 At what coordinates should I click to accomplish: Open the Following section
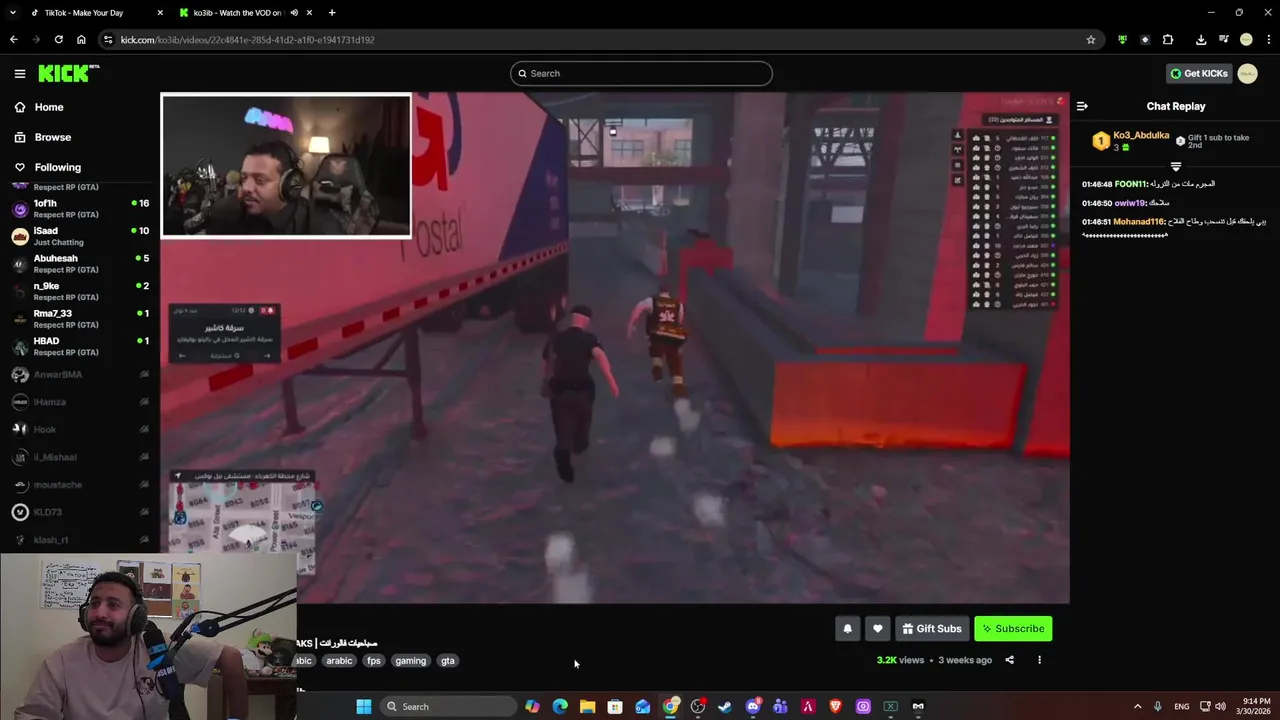coord(57,167)
